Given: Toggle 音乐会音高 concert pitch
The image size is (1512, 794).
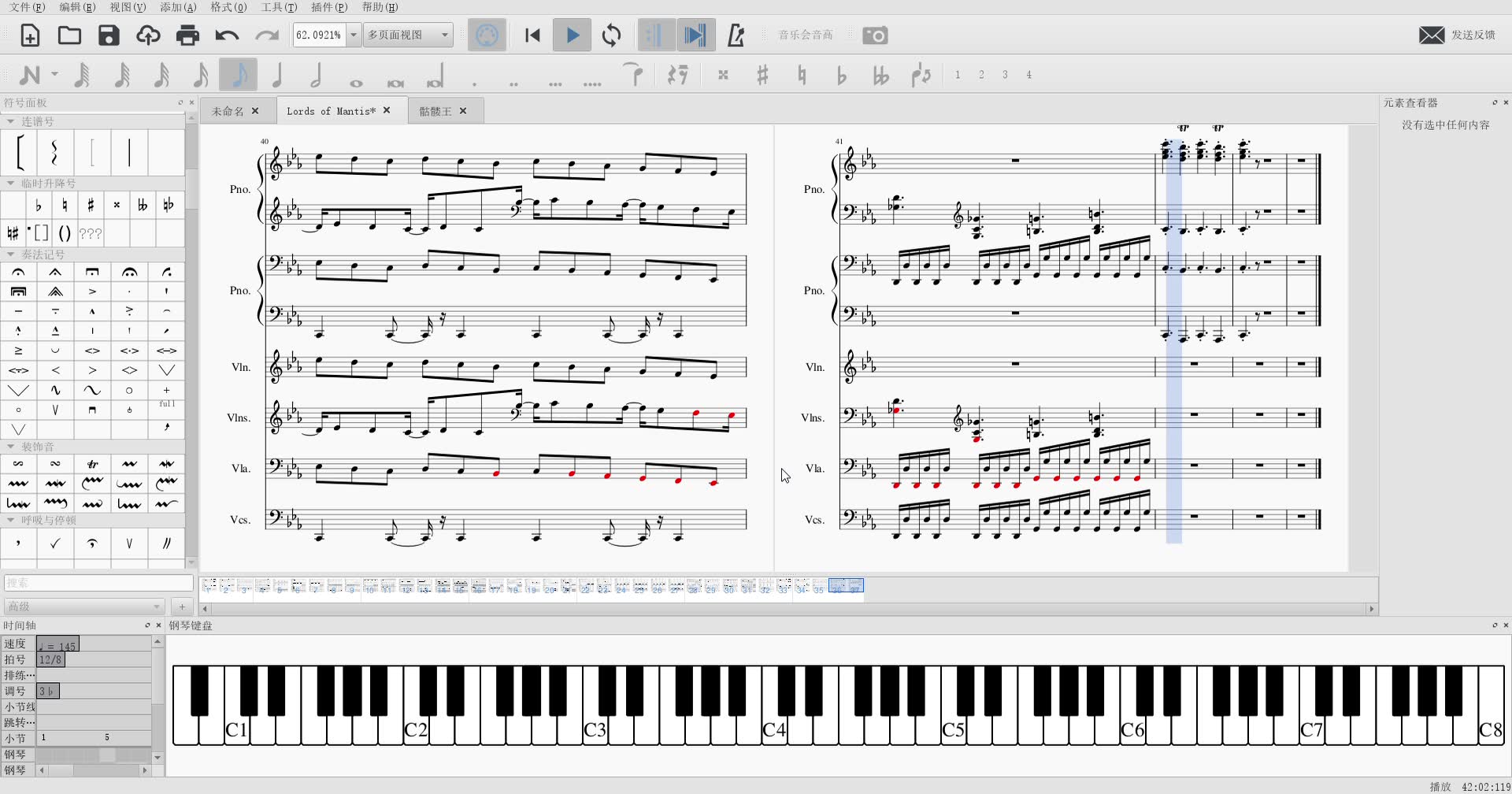Looking at the screenshot, I should pos(805,35).
